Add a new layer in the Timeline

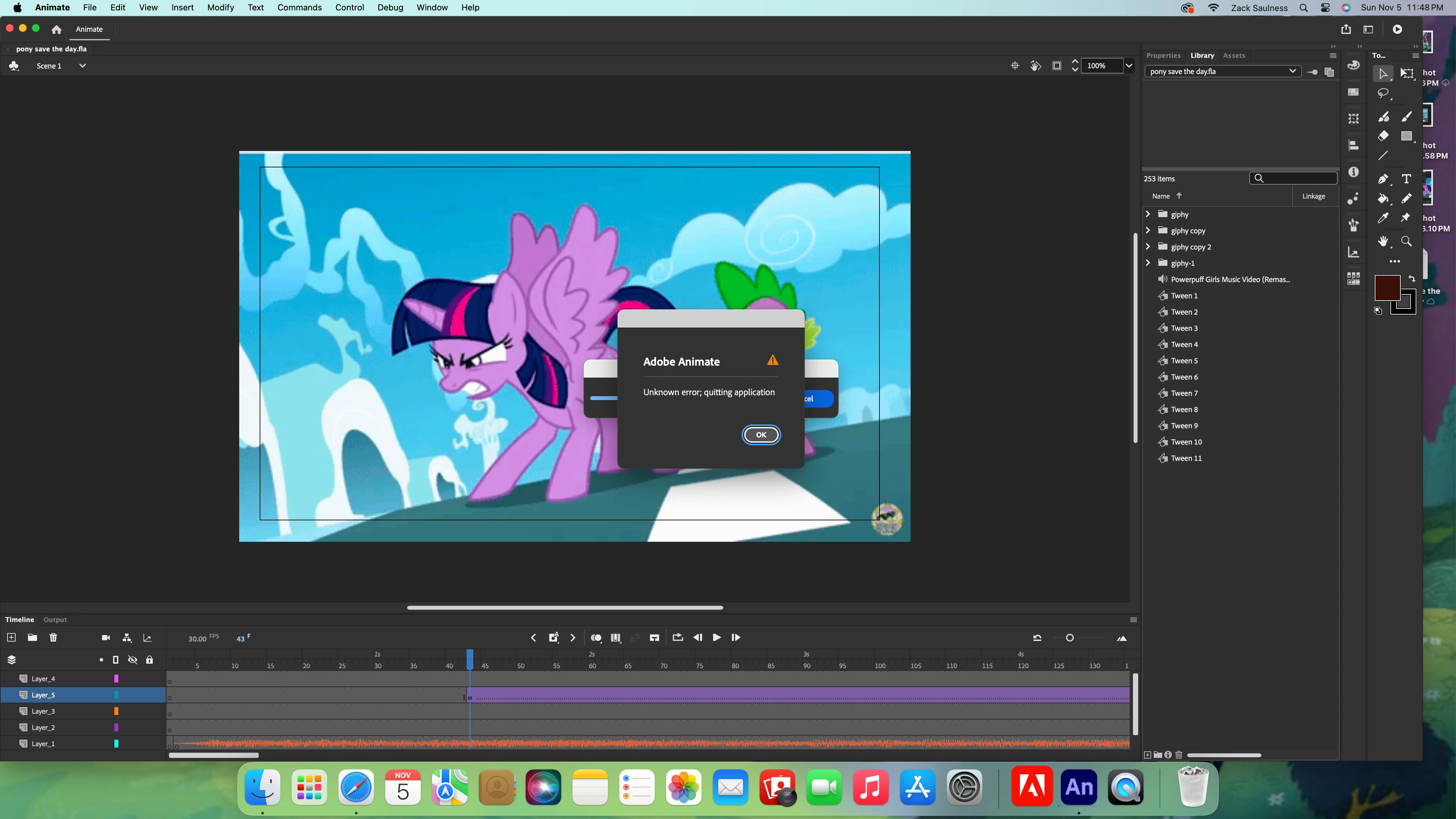pos(11,638)
